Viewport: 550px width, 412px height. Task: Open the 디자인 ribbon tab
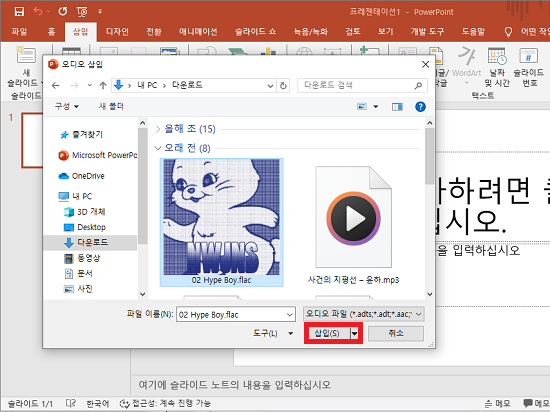click(118, 32)
